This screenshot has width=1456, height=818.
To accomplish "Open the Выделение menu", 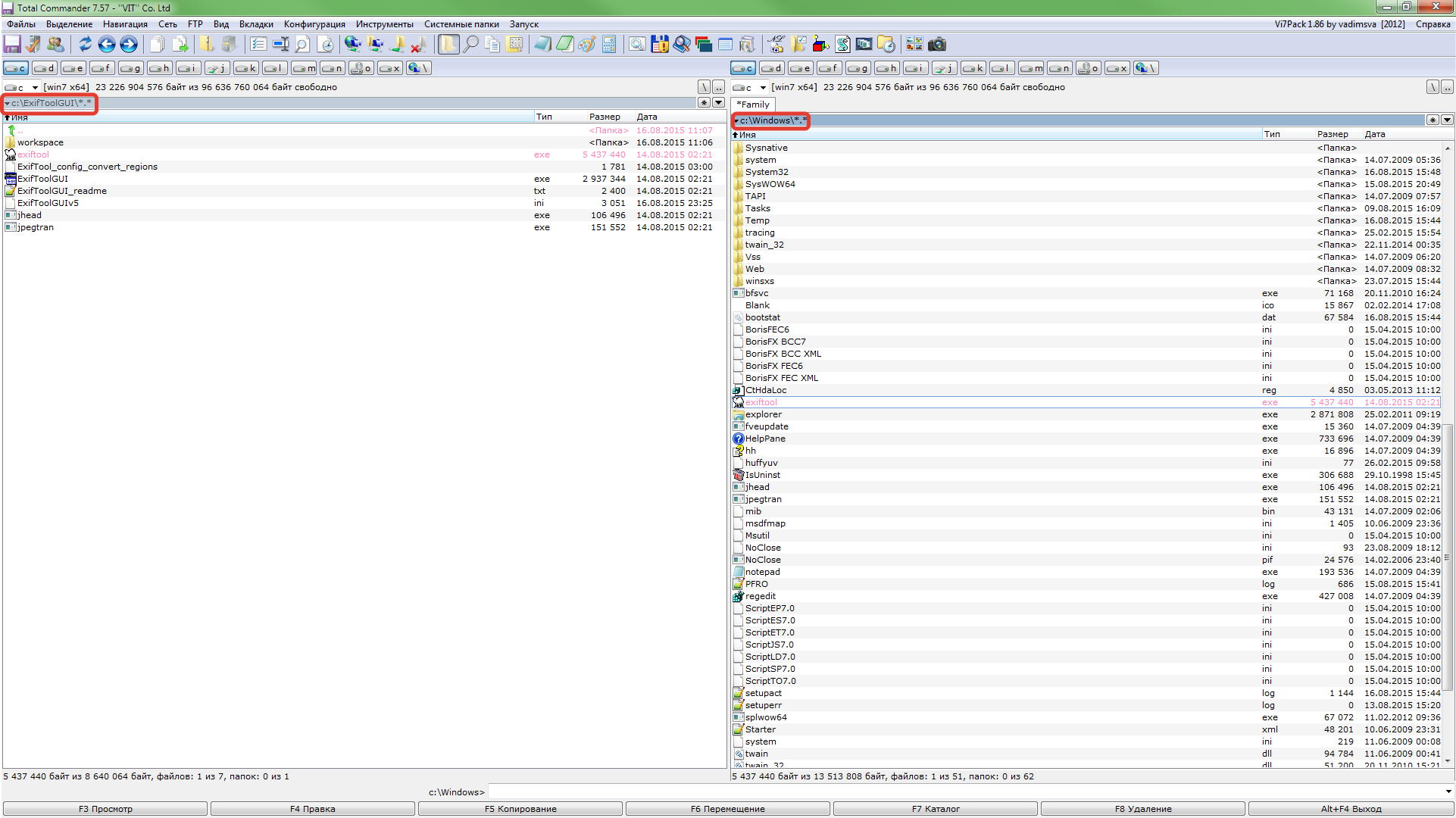I will coord(69,24).
